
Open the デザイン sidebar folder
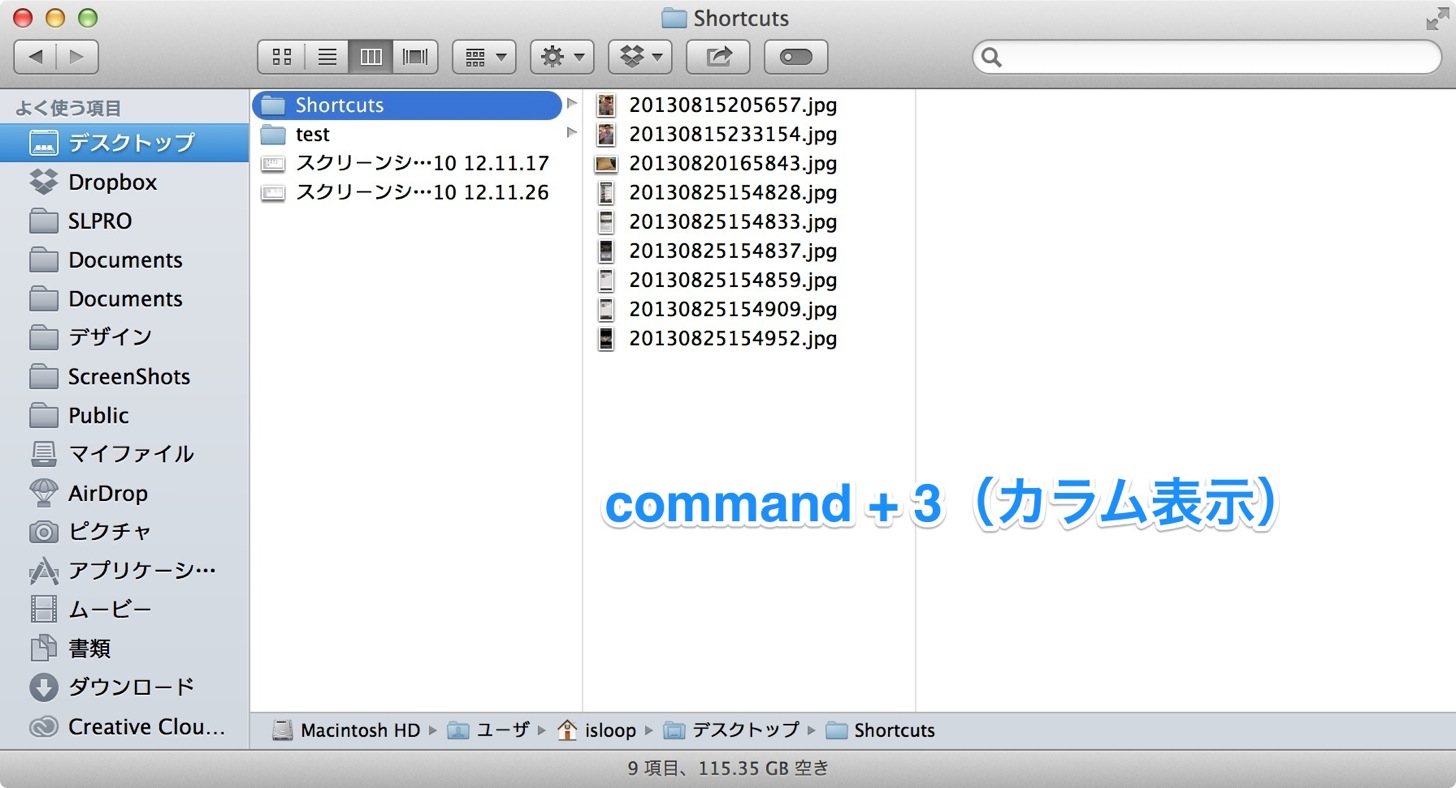(124, 337)
